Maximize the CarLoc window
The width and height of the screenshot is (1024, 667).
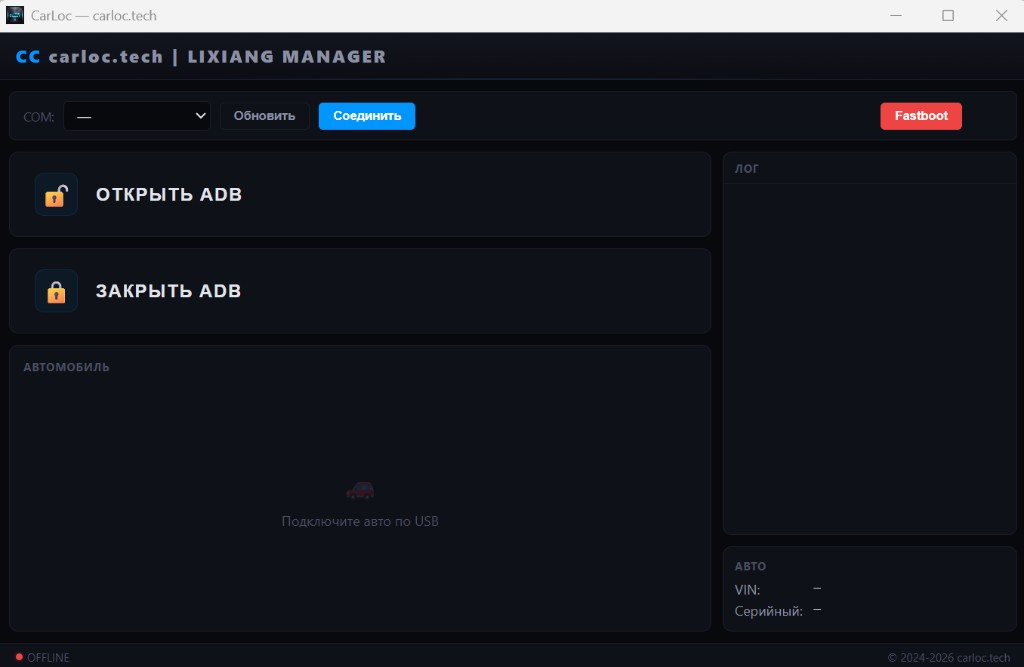[948, 15]
